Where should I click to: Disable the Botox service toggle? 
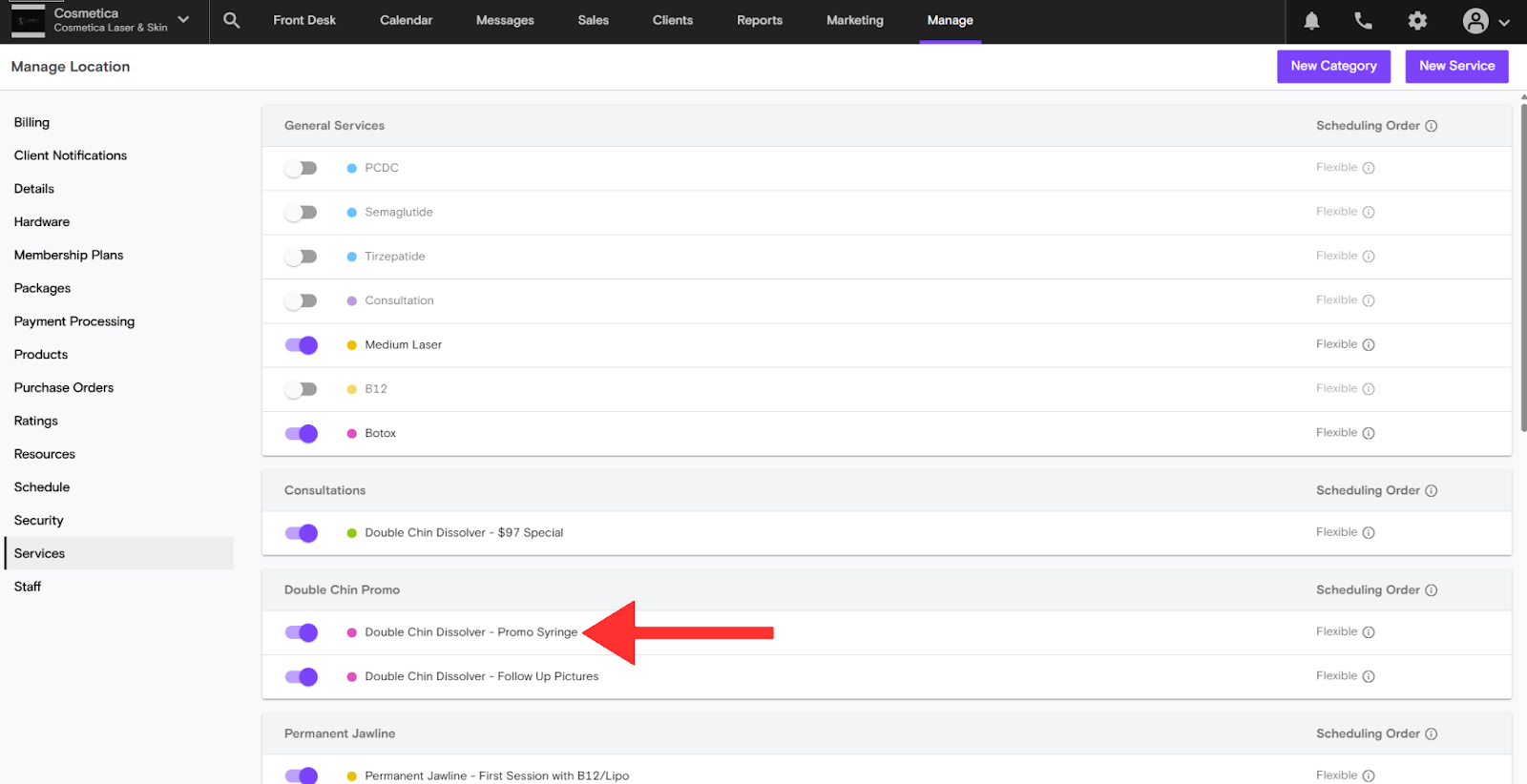click(301, 434)
